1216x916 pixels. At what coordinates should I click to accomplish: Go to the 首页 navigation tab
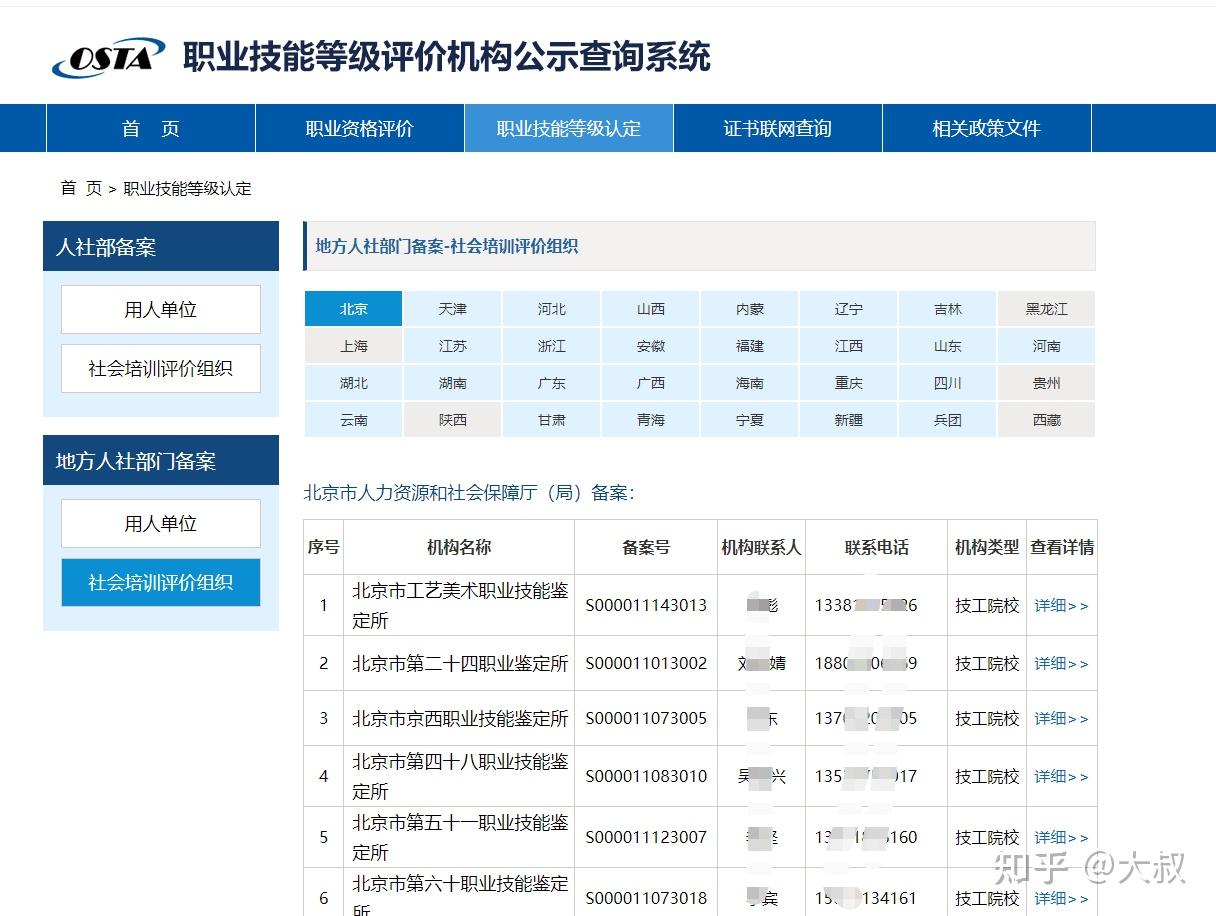(151, 128)
